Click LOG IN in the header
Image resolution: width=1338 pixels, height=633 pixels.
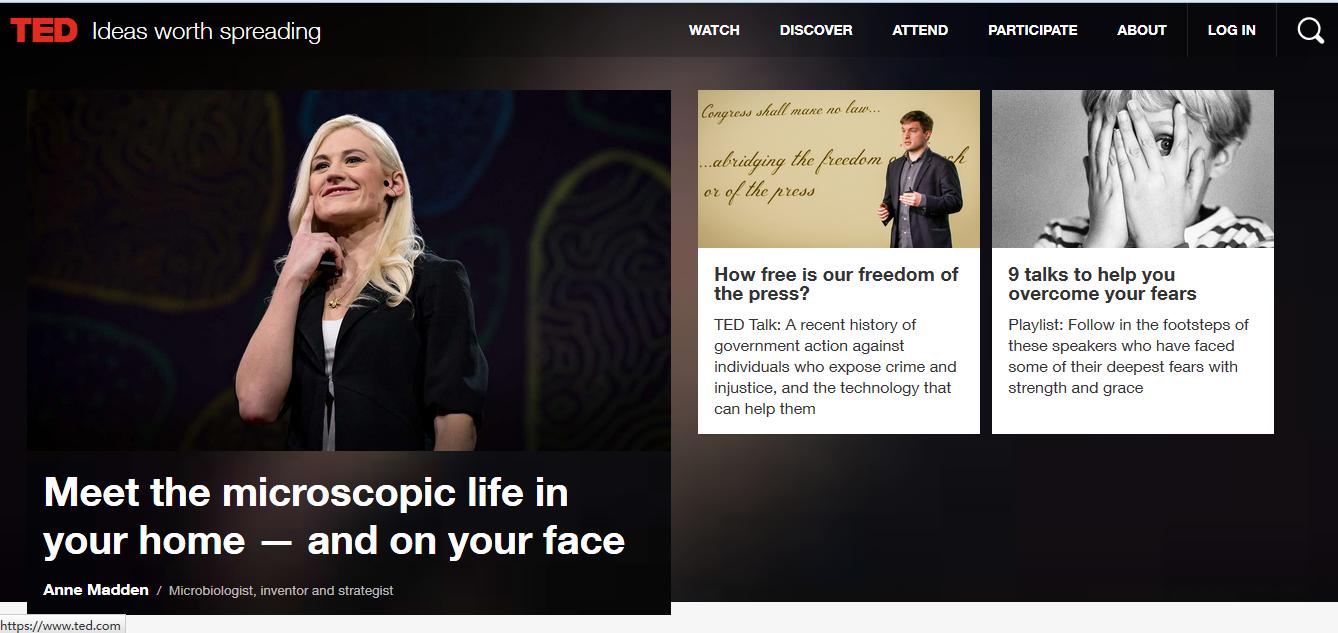click(1231, 30)
